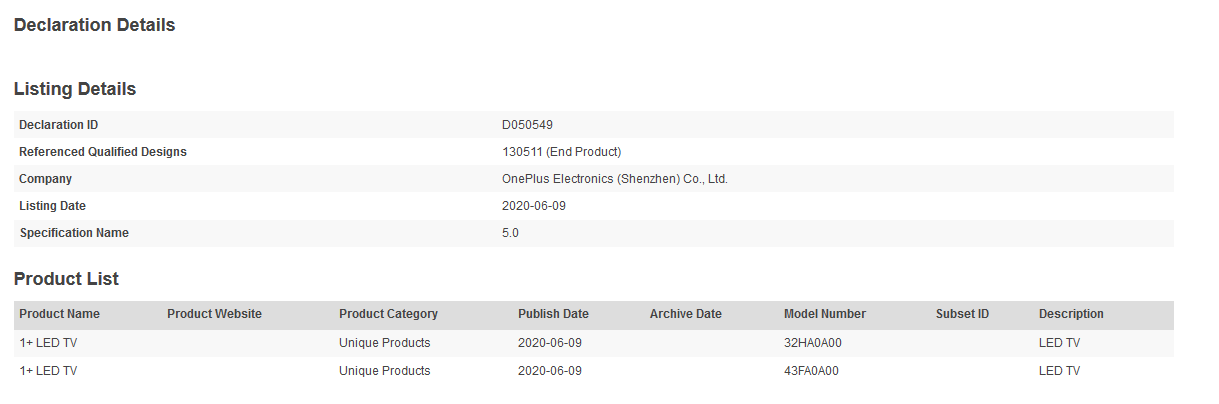This screenshot has width=1219, height=404.
Task: Click the Product Website column header
Action: [x=214, y=314]
